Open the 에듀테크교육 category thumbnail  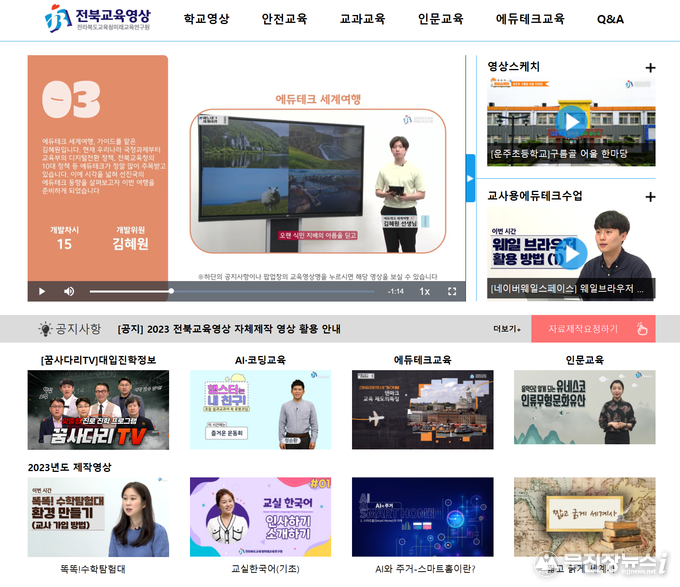[x=422, y=410]
